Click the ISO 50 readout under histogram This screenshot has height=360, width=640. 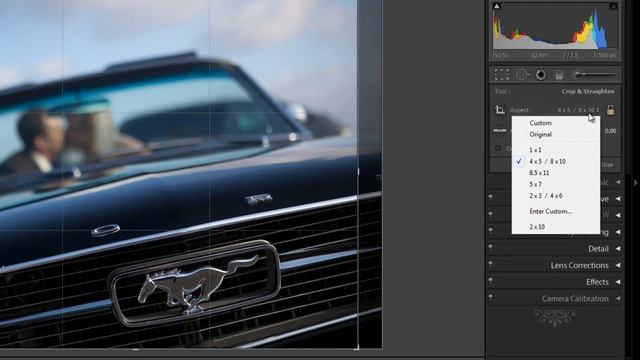[x=500, y=55]
